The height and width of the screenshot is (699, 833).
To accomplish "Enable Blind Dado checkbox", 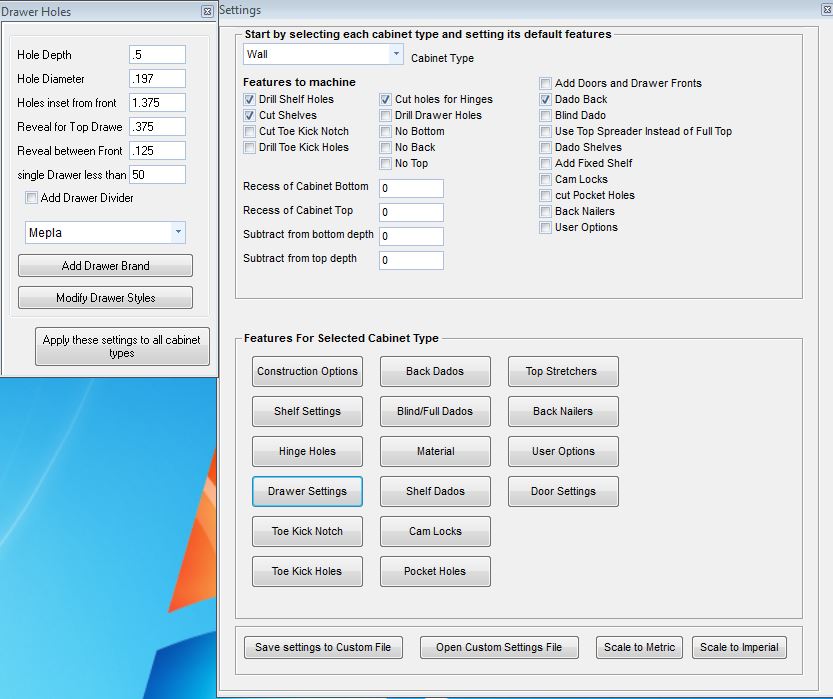I will coord(545,115).
